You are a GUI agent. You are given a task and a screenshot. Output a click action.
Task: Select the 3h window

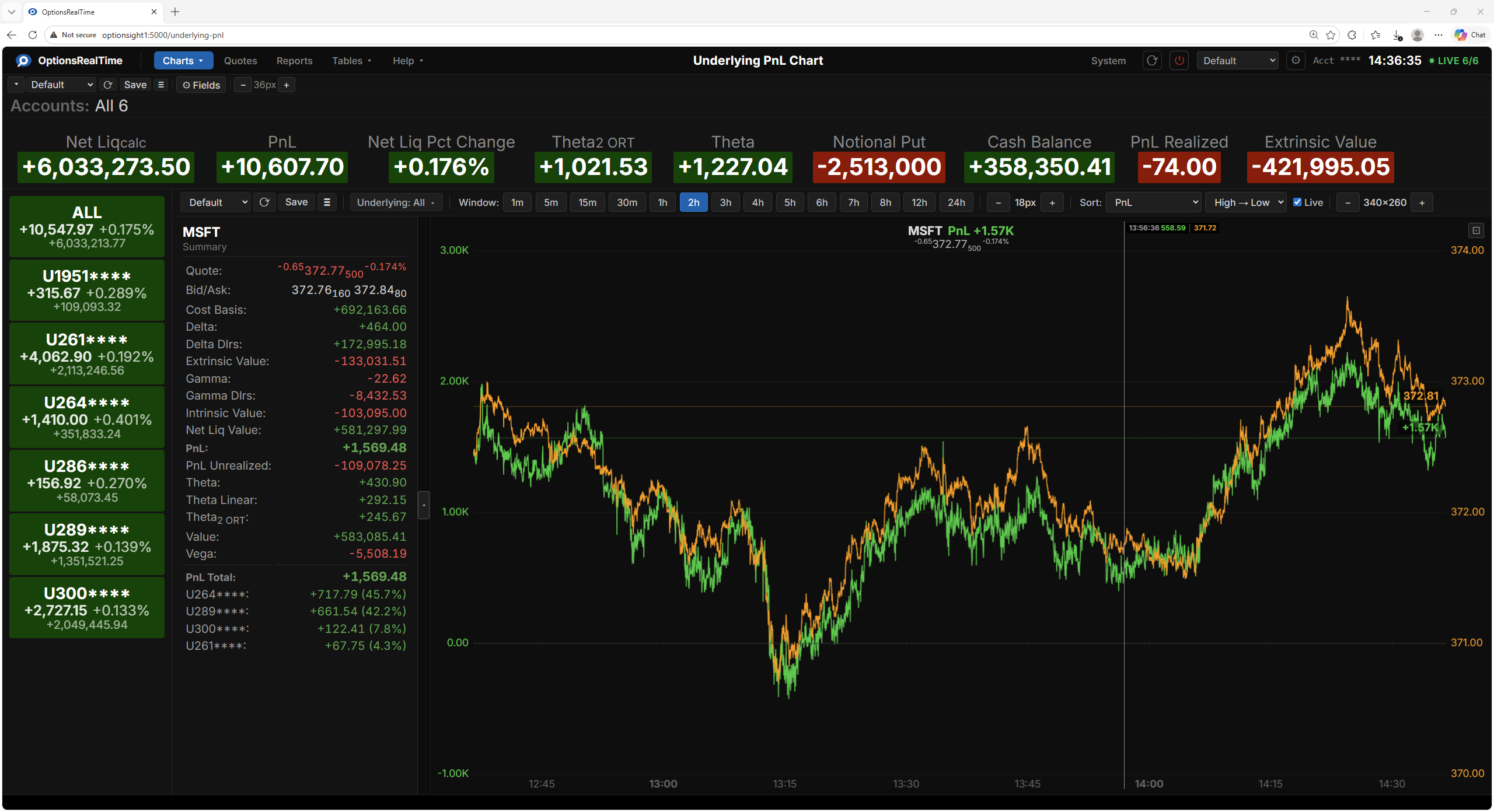(x=725, y=202)
